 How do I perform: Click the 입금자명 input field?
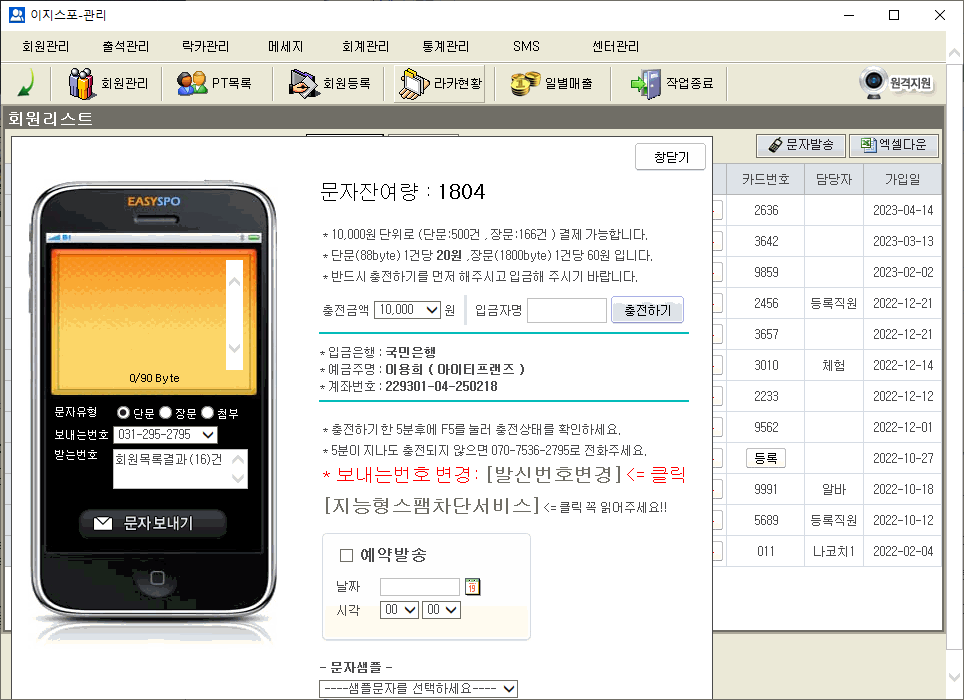566,311
